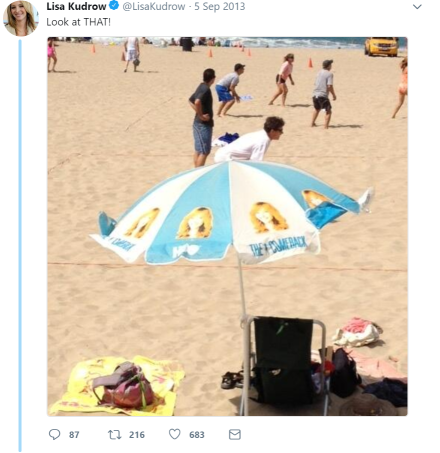Viewport: 440px width, 453px height.
Task: Open the tweet options chevron dropdown
Action: [x=417, y=7]
